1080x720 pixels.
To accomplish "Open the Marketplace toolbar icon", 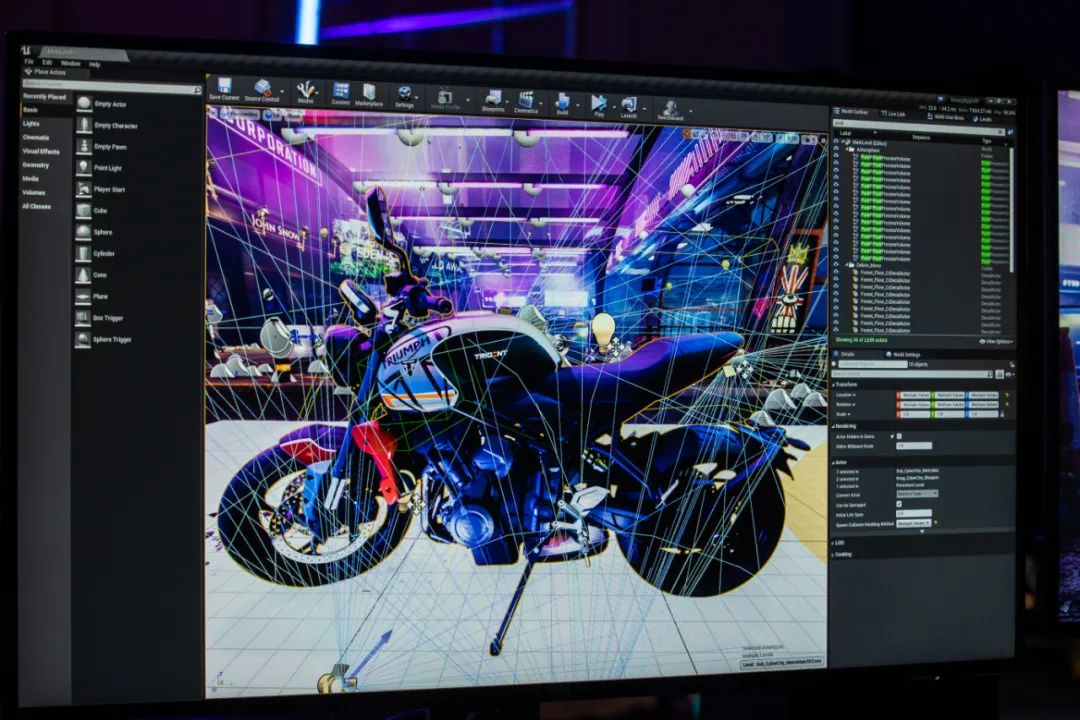I will coord(368,92).
